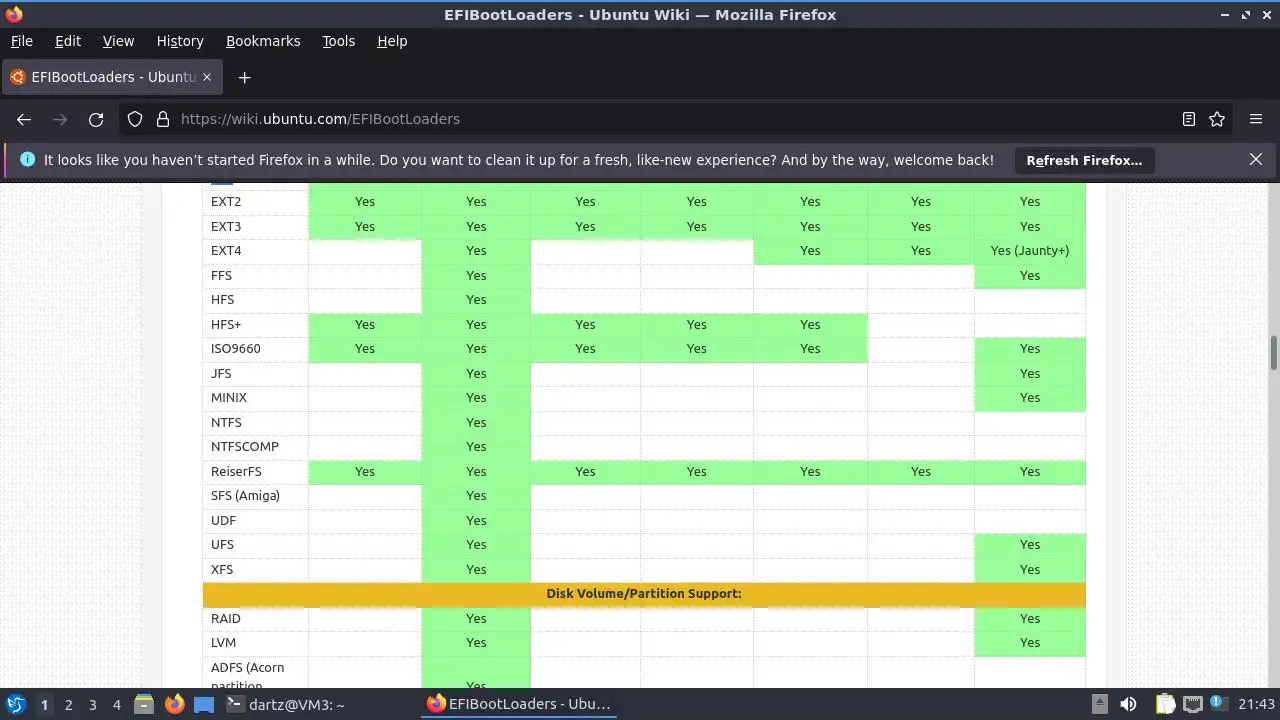Click Disk Volume/Partition Support heading
Viewport: 1280px width, 720px height.
pos(644,594)
